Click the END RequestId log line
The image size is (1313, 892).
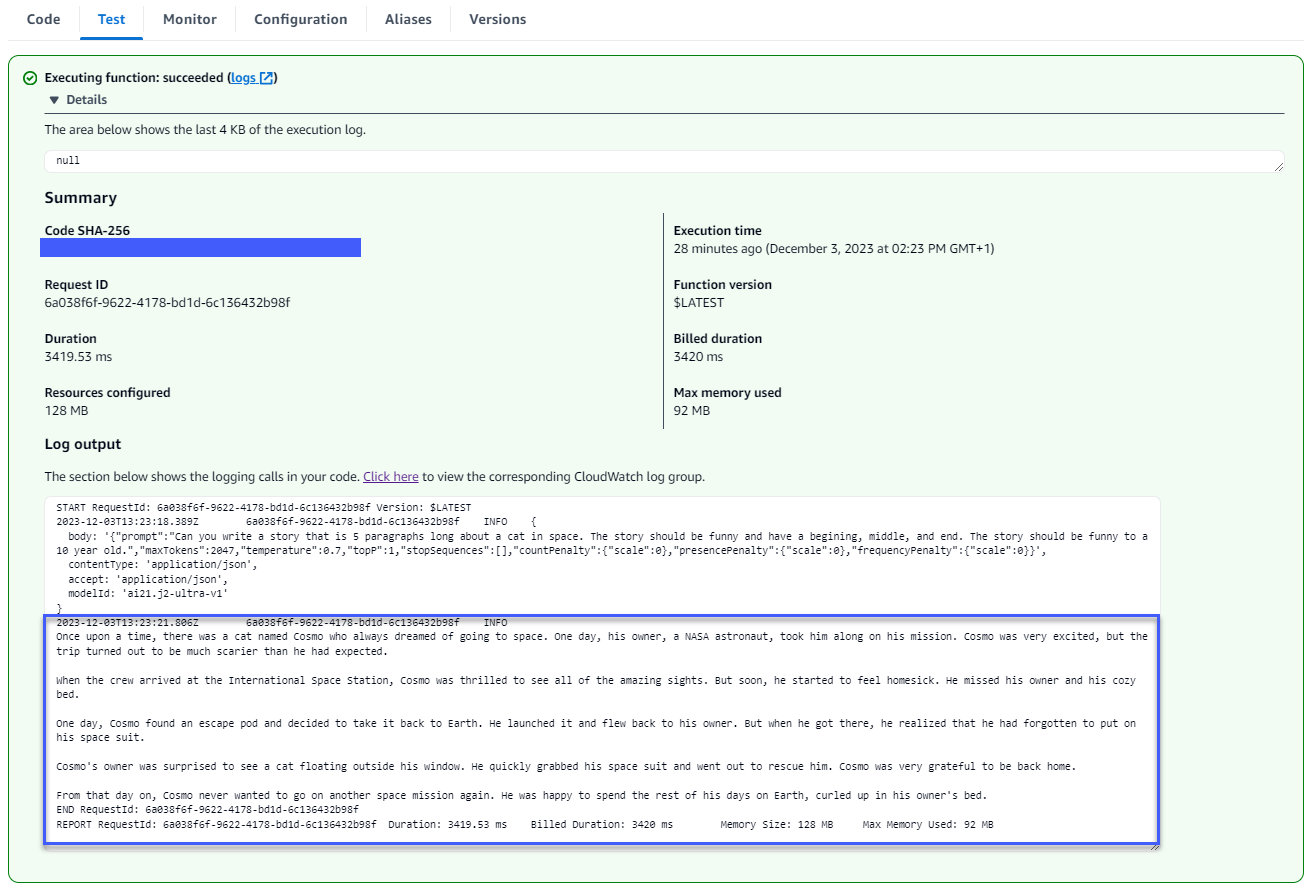click(207, 809)
